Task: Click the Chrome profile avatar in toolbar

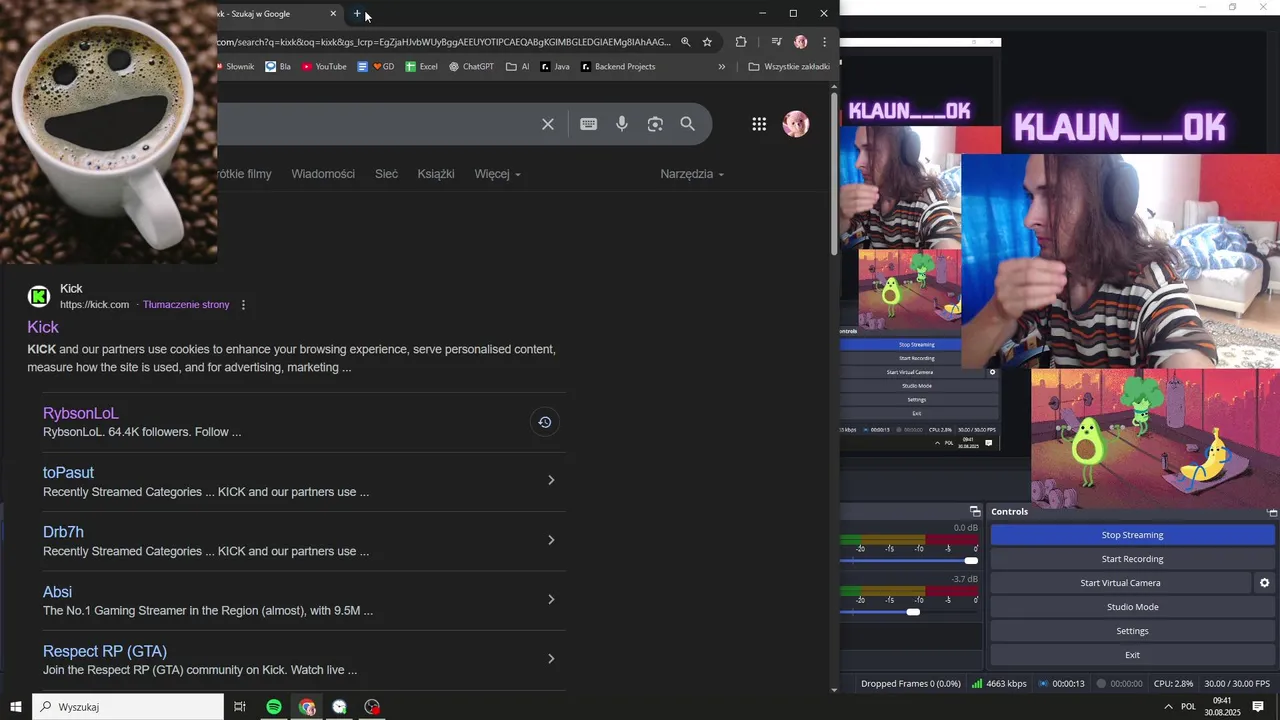Action: 800,42
